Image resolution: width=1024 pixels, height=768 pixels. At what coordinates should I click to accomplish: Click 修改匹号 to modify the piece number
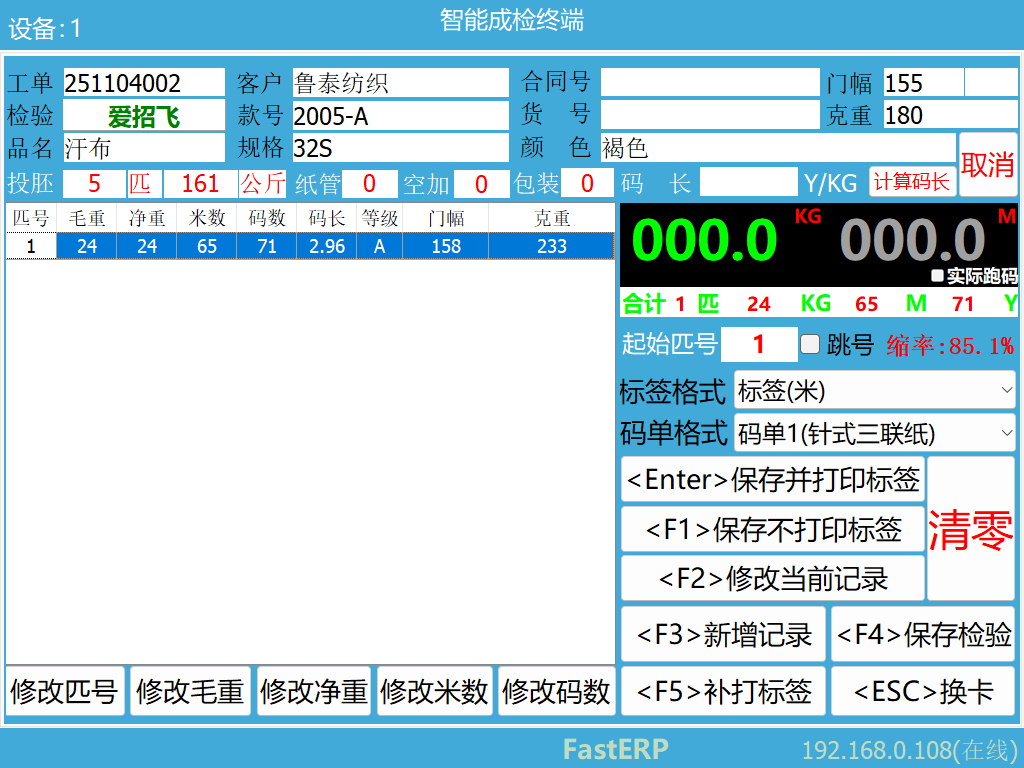point(63,690)
